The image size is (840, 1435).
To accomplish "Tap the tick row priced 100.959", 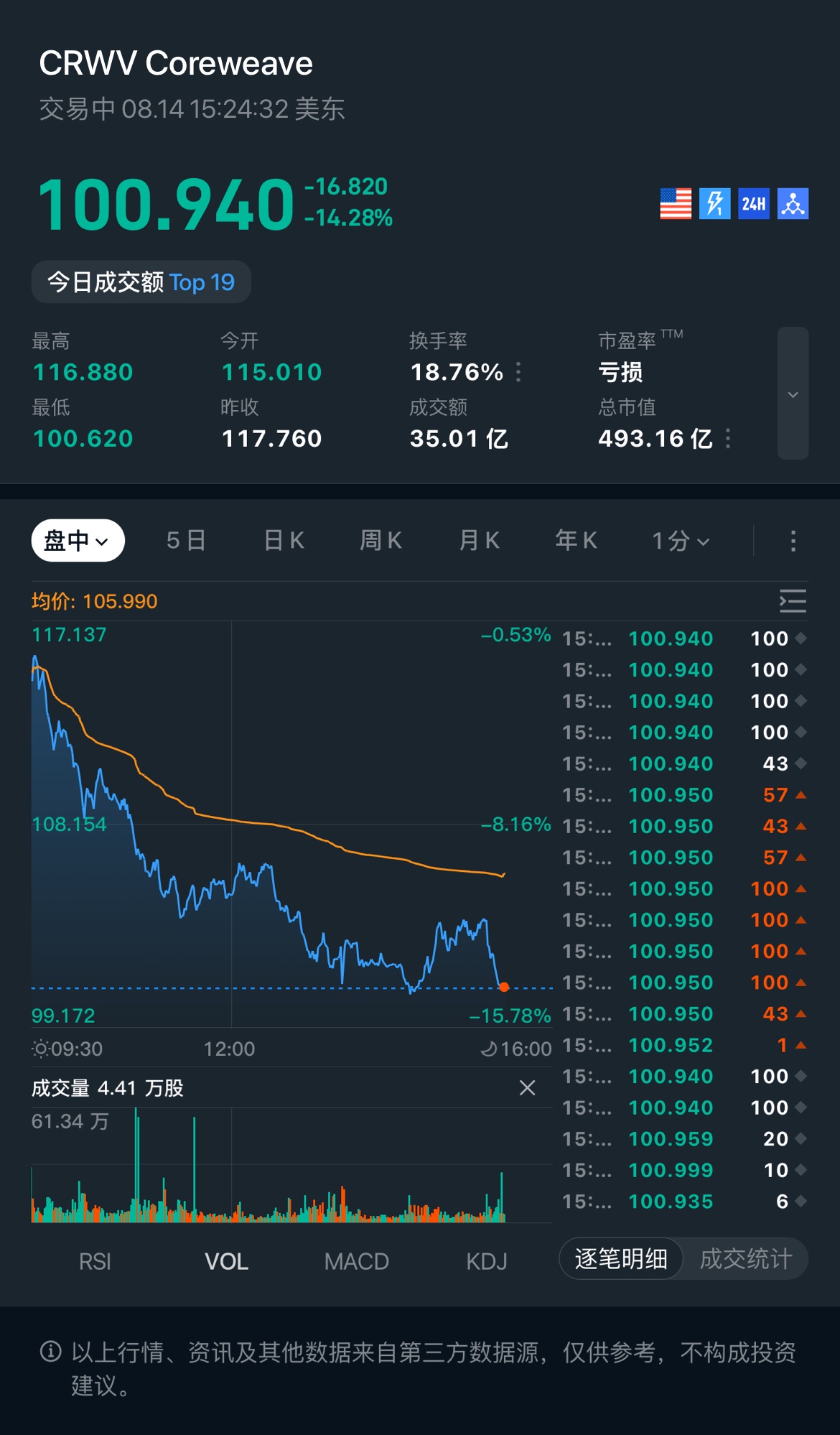I will 684,1139.
